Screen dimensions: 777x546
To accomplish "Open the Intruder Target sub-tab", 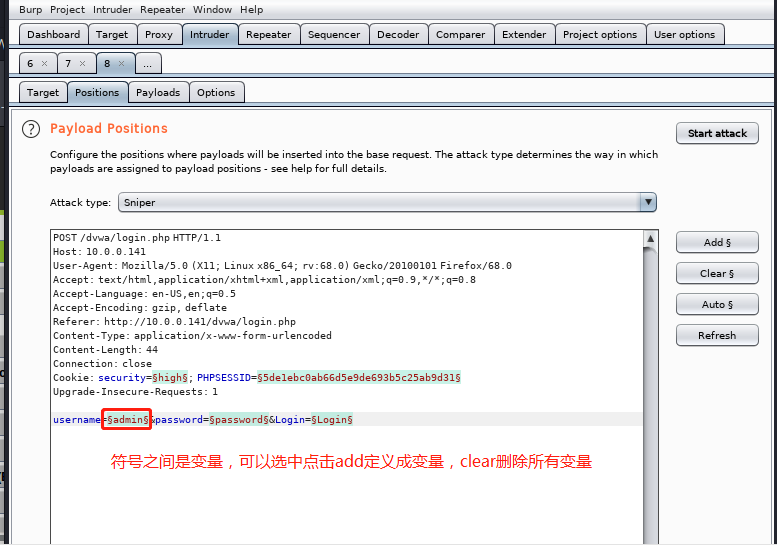I will (43, 92).
